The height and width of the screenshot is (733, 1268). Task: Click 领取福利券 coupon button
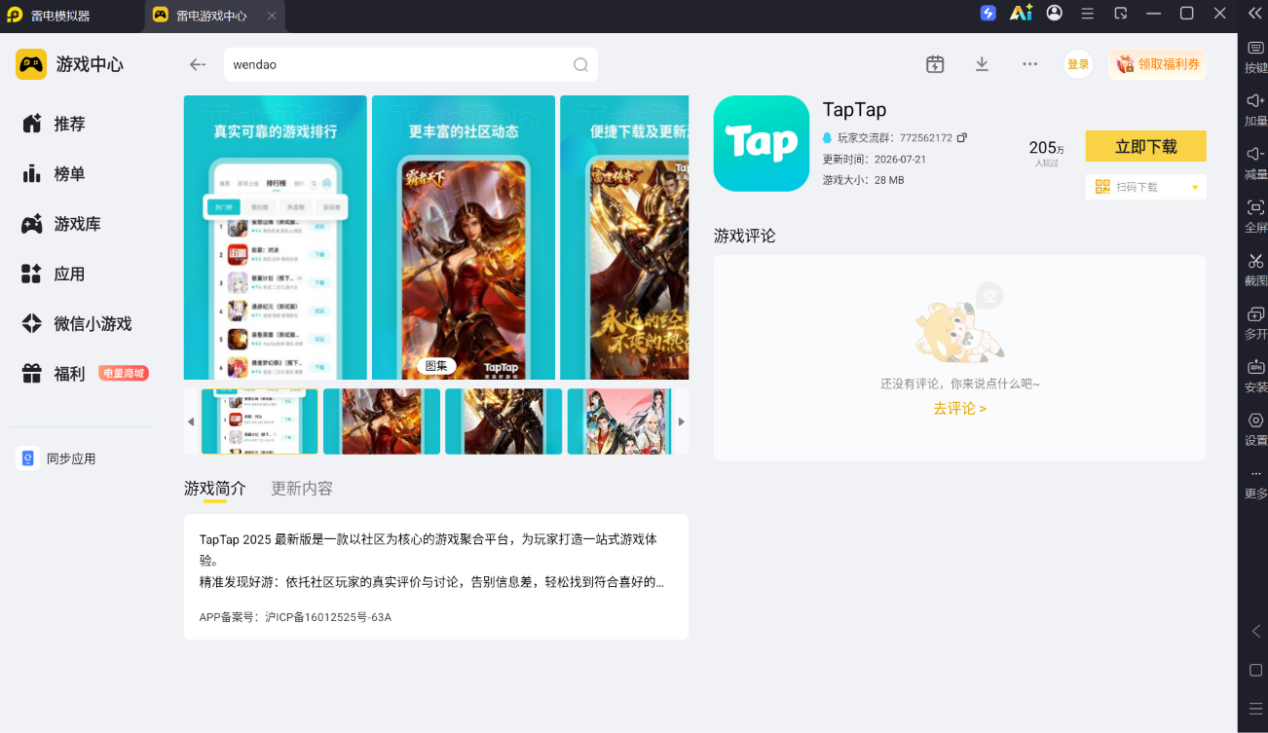(x=1157, y=64)
